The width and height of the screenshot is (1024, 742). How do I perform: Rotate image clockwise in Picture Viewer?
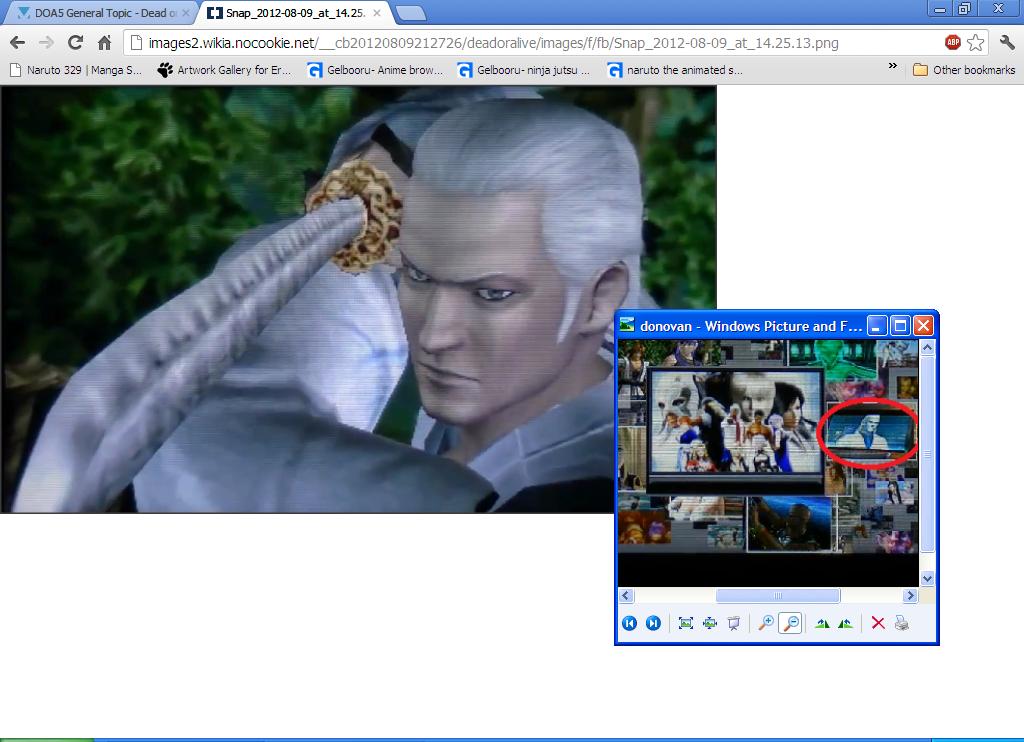822,623
